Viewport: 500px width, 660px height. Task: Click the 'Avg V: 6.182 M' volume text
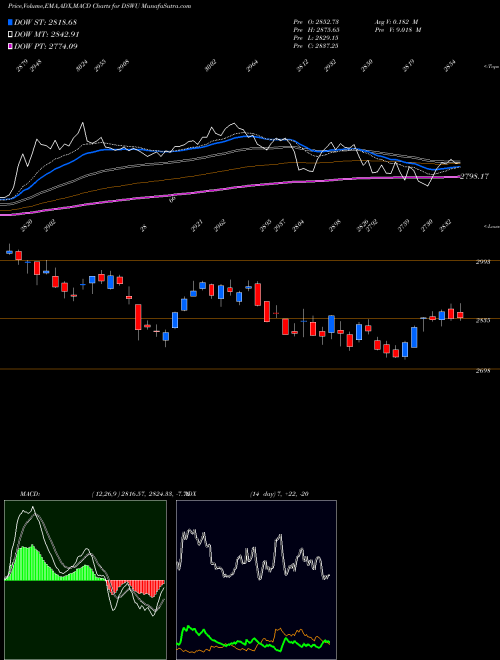(396, 22)
